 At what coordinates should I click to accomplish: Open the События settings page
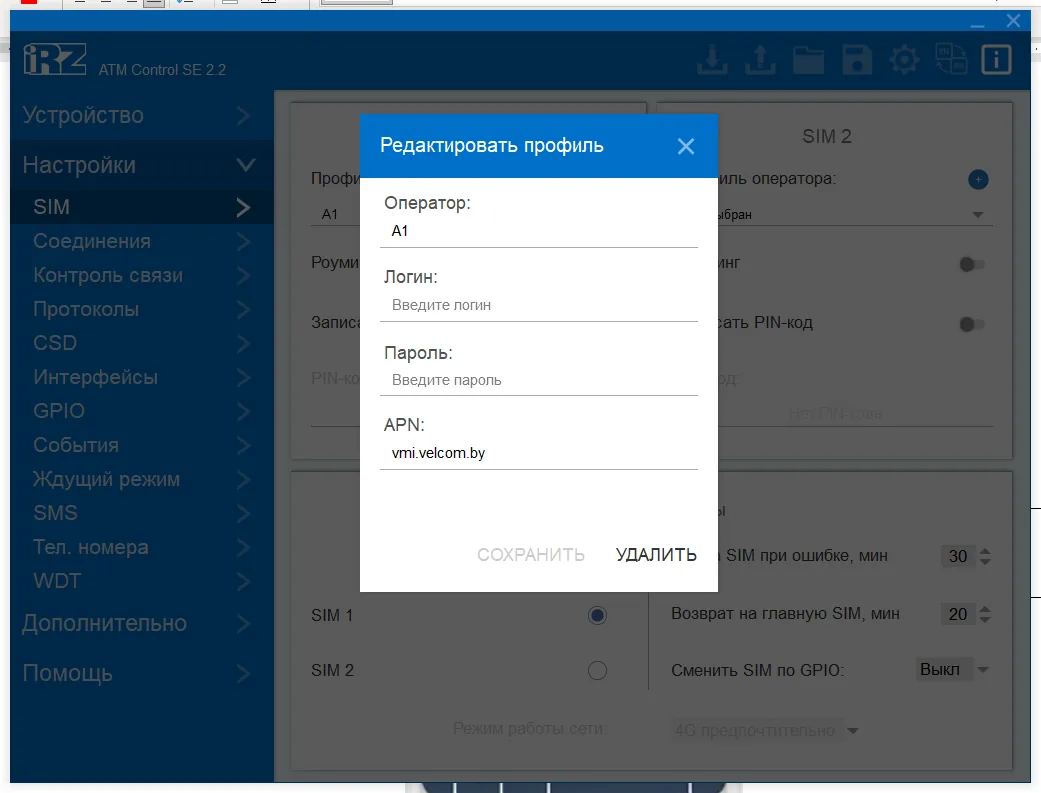click(141, 445)
